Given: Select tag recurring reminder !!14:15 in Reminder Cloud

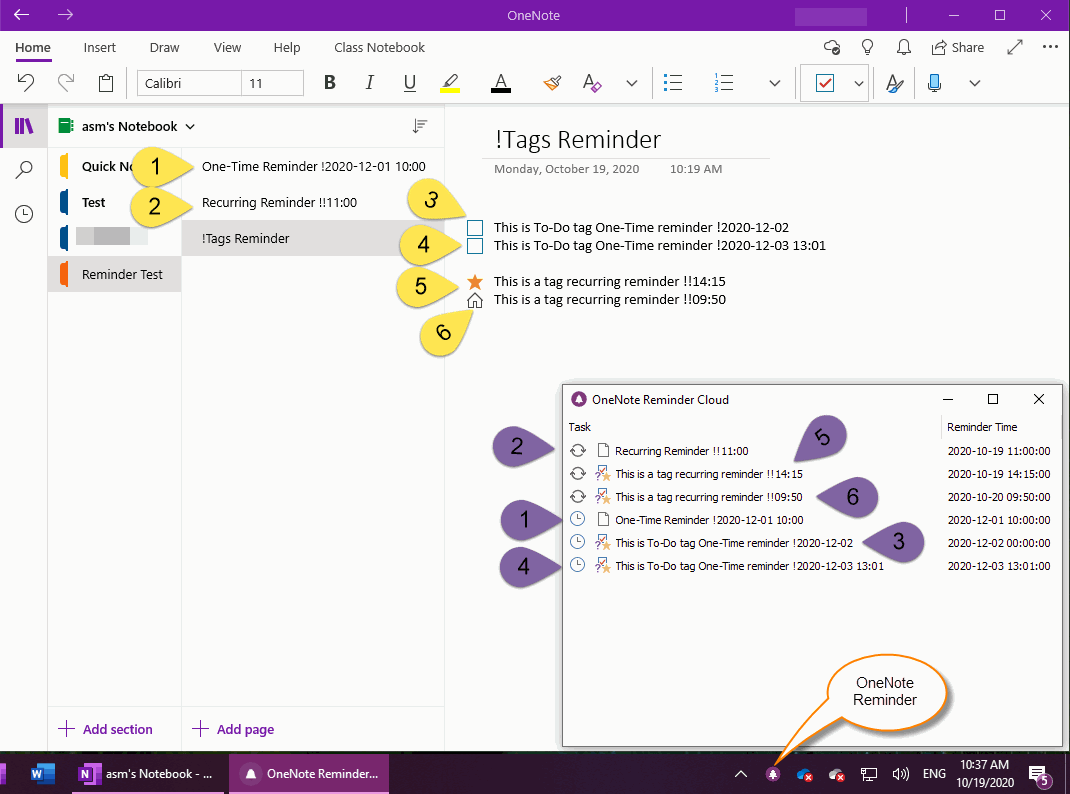Looking at the screenshot, I should (x=809, y=474).
